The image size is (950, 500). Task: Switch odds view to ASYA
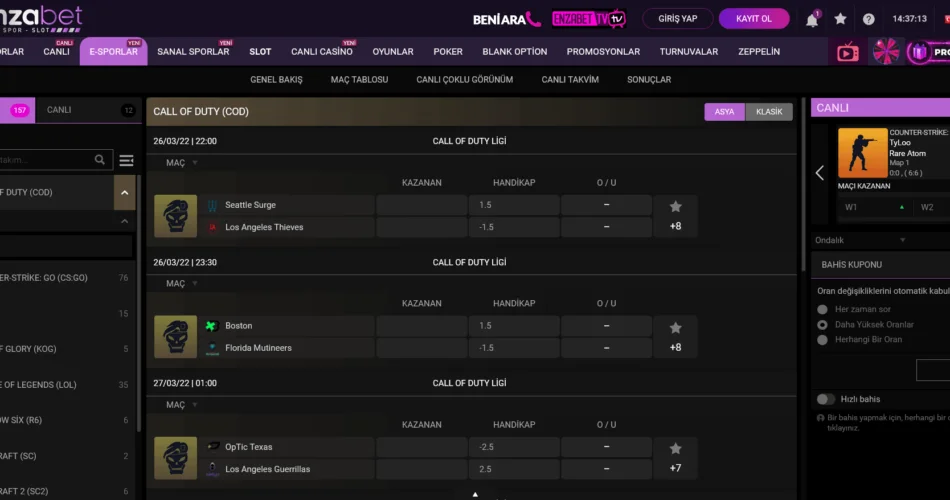724,112
